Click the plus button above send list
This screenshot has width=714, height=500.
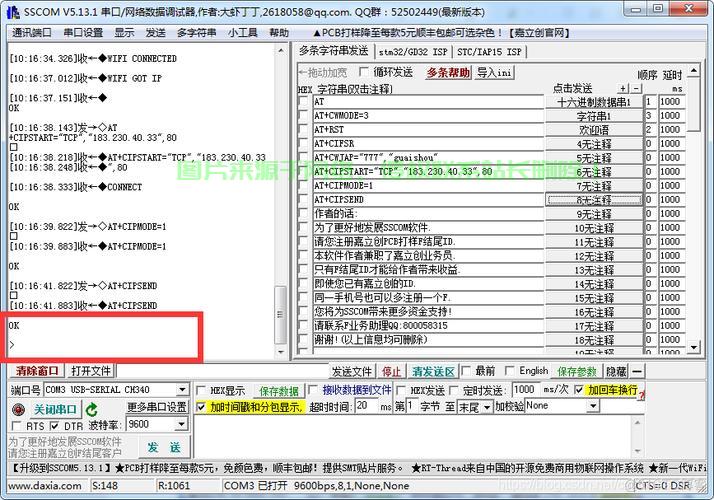623,88
